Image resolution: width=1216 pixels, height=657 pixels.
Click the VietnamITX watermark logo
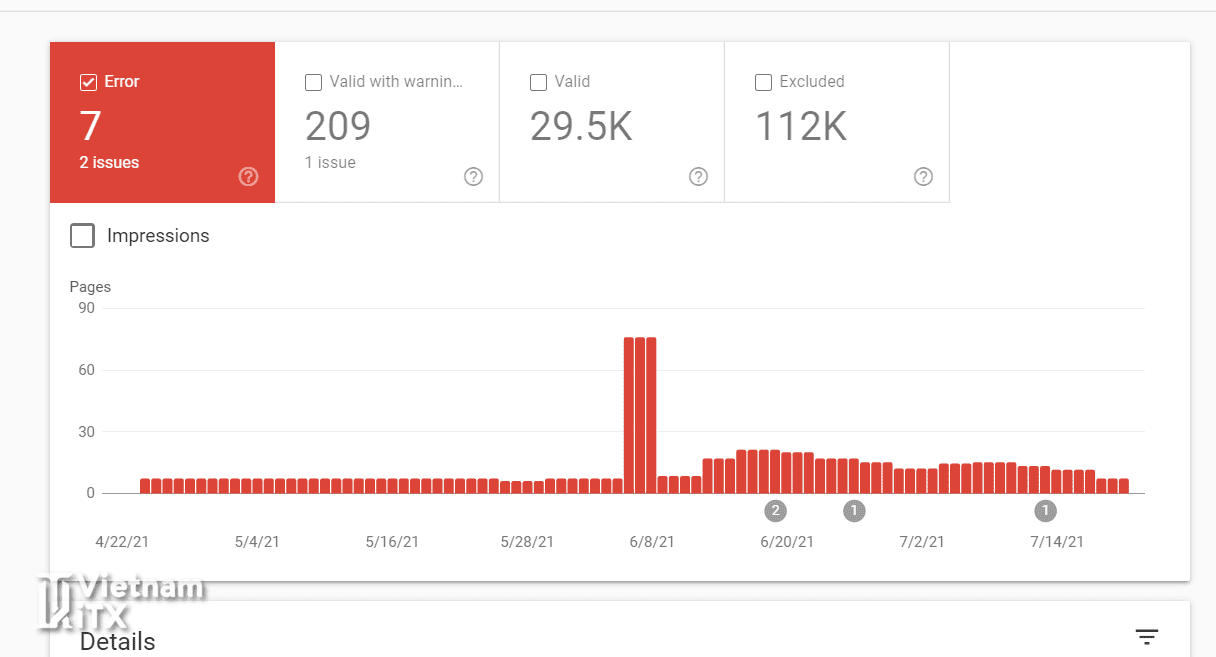(120, 603)
